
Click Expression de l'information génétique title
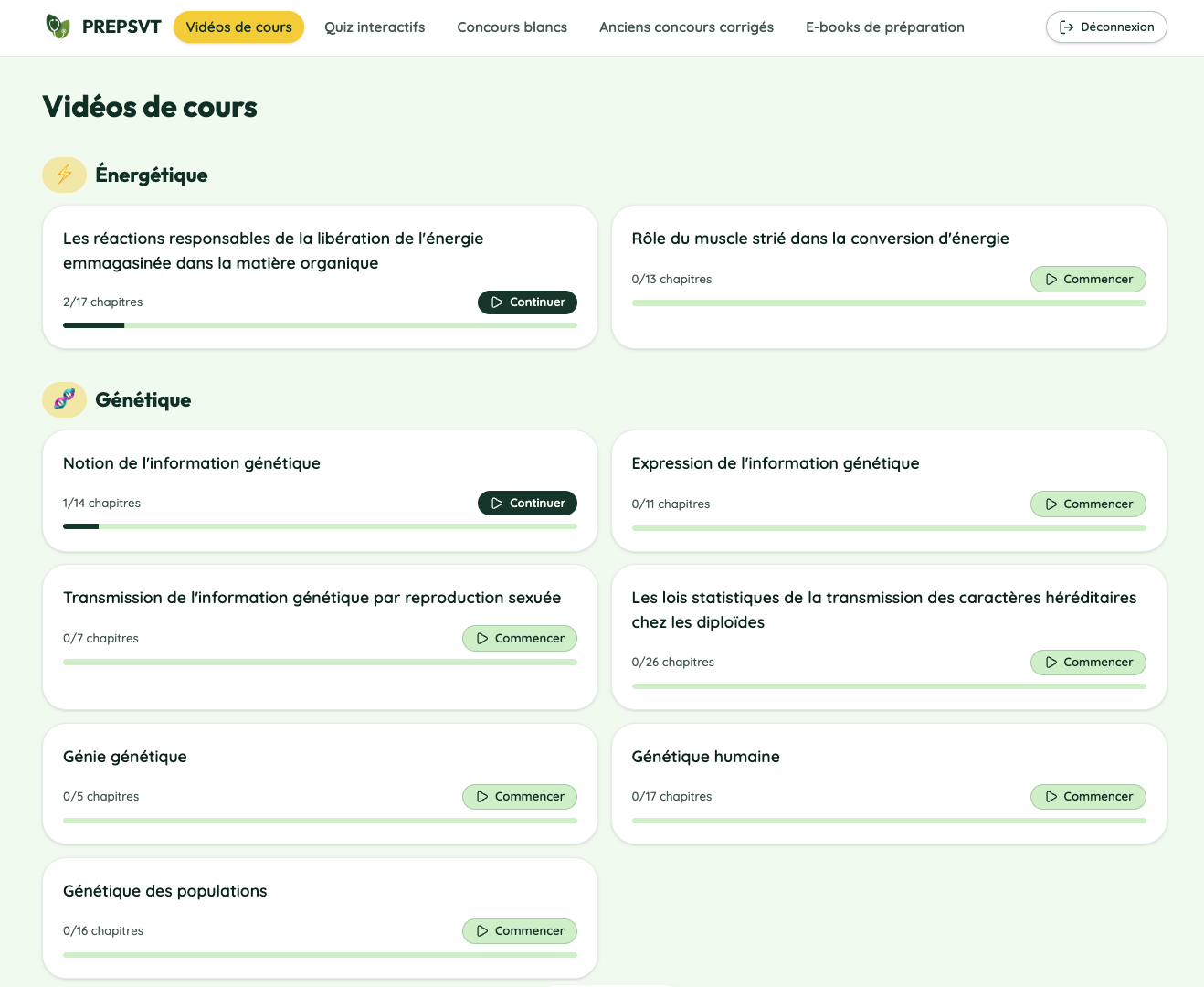coord(776,463)
